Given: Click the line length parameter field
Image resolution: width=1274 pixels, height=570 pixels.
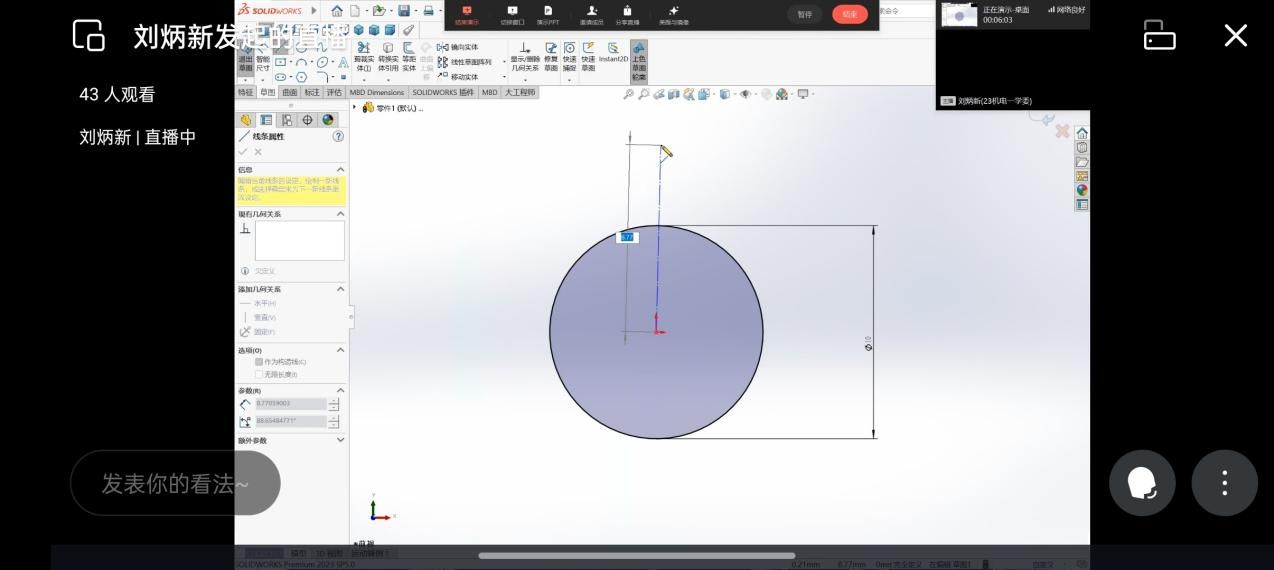Looking at the screenshot, I should click(x=290, y=404).
